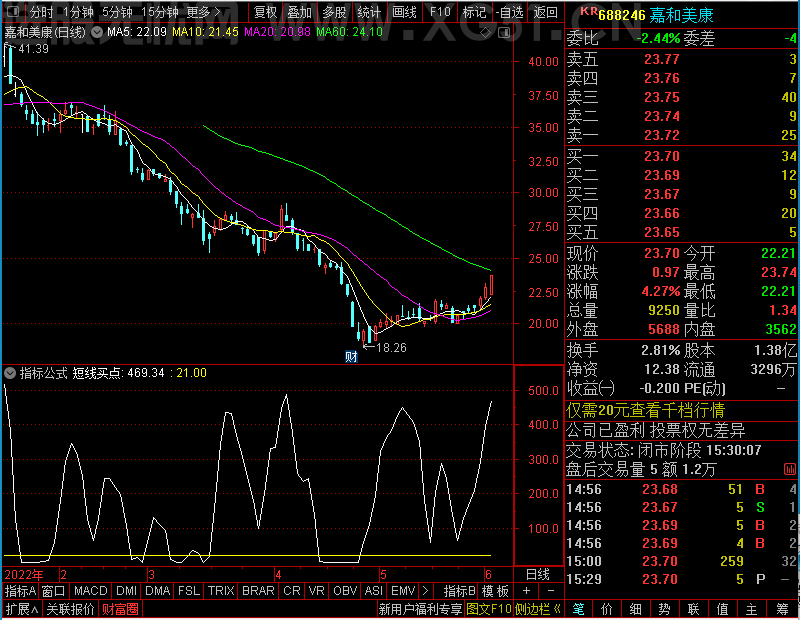Image resolution: width=800 pixels, height=620 pixels.
Task: Click the 日线 period label
Action: click(538, 574)
